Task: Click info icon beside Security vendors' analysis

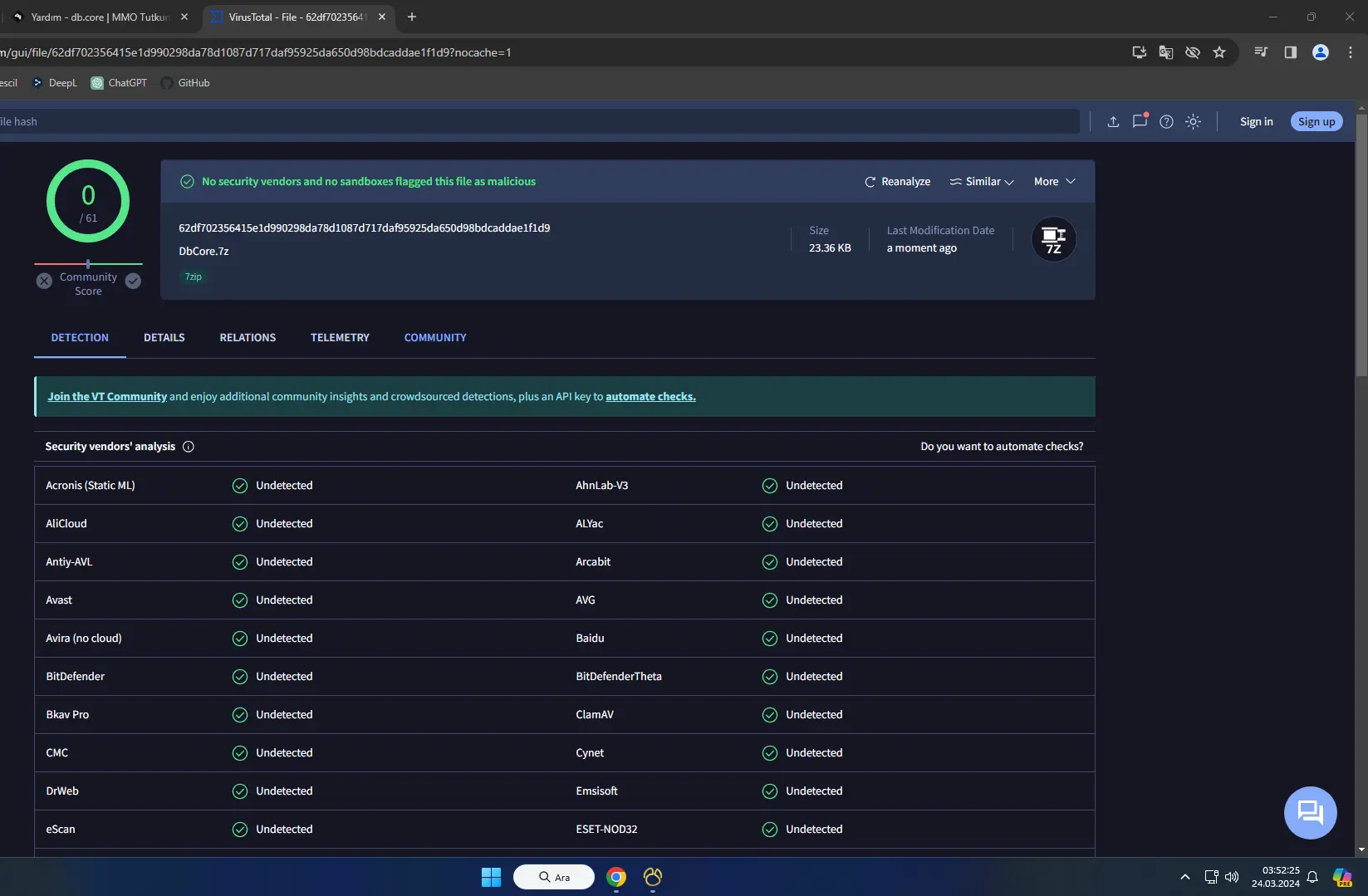Action: coord(189,447)
